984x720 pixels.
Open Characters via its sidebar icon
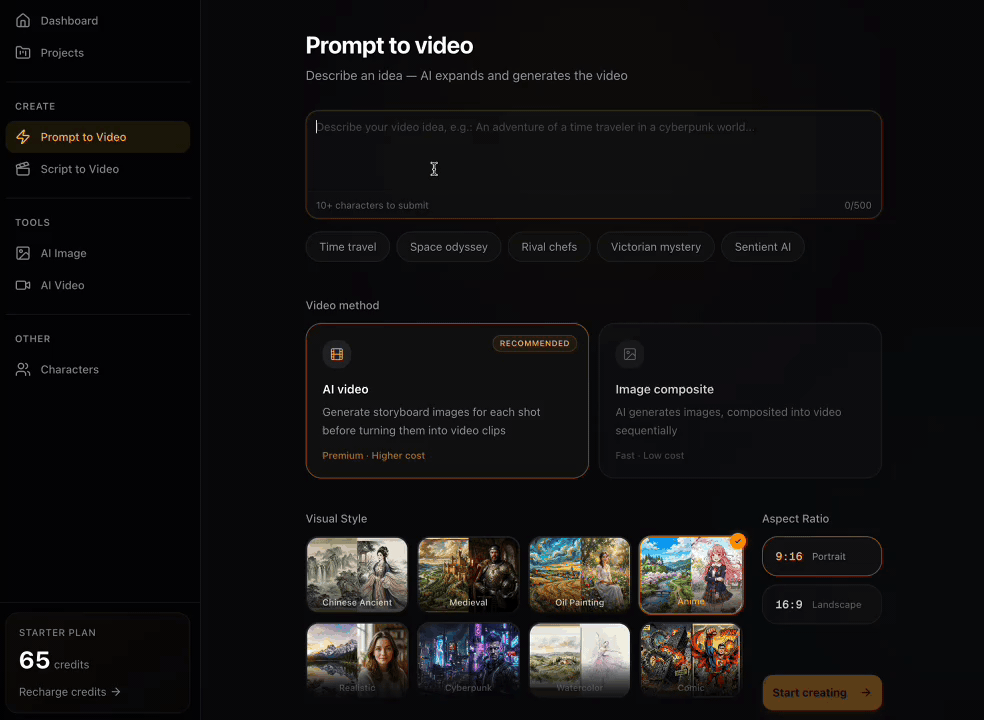point(24,369)
